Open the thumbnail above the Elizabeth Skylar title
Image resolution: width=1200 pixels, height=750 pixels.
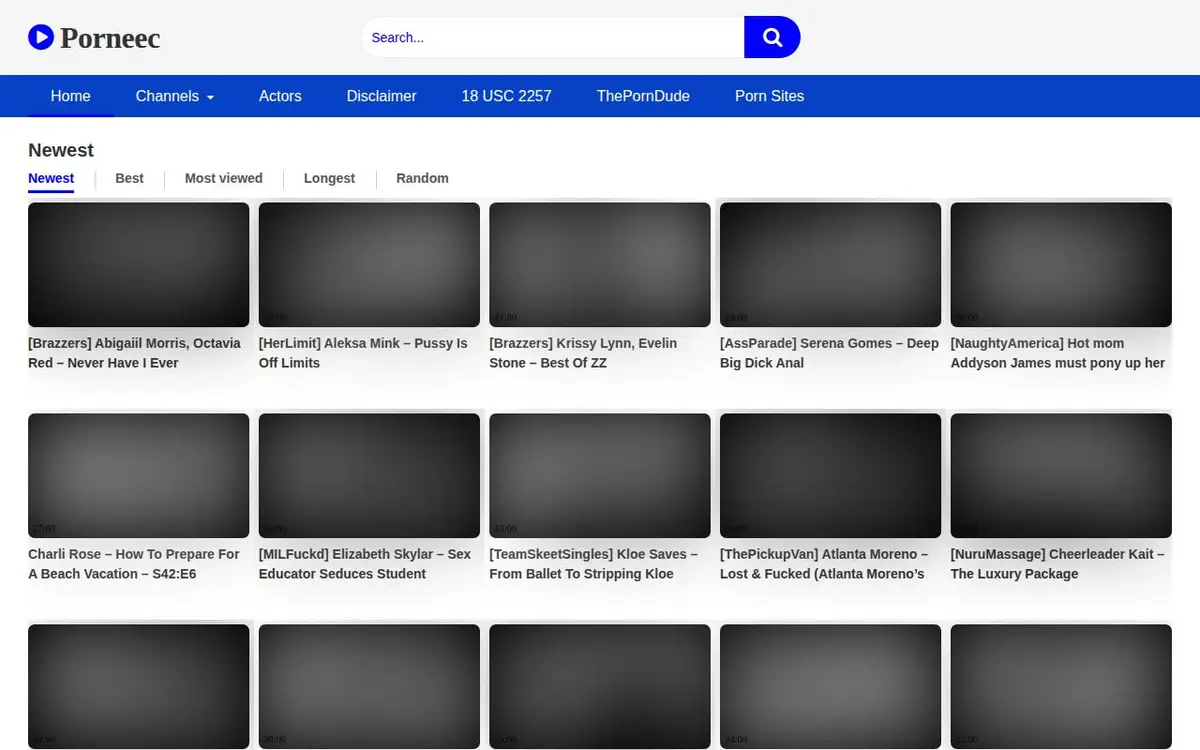369,476
